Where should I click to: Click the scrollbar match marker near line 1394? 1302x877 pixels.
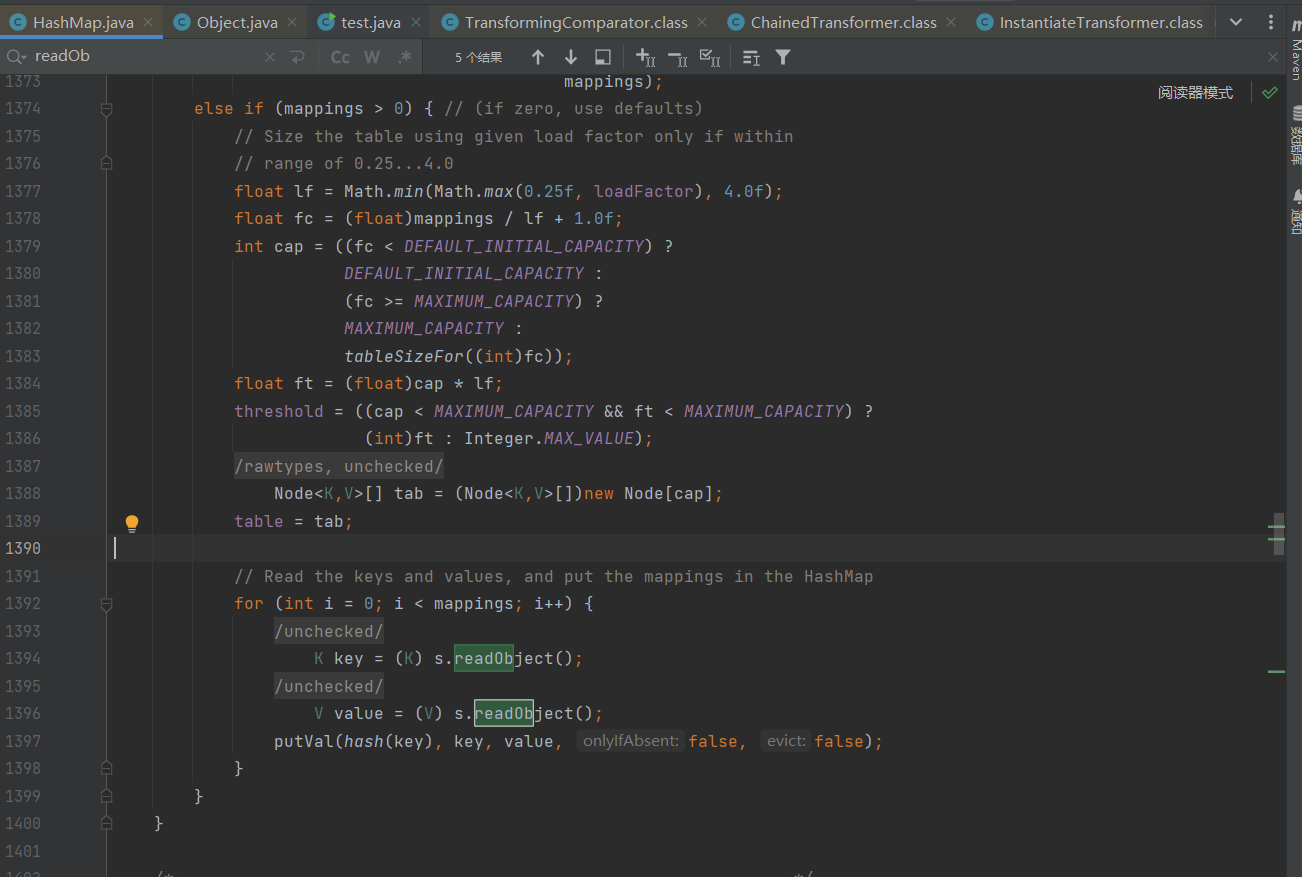coord(1276,671)
